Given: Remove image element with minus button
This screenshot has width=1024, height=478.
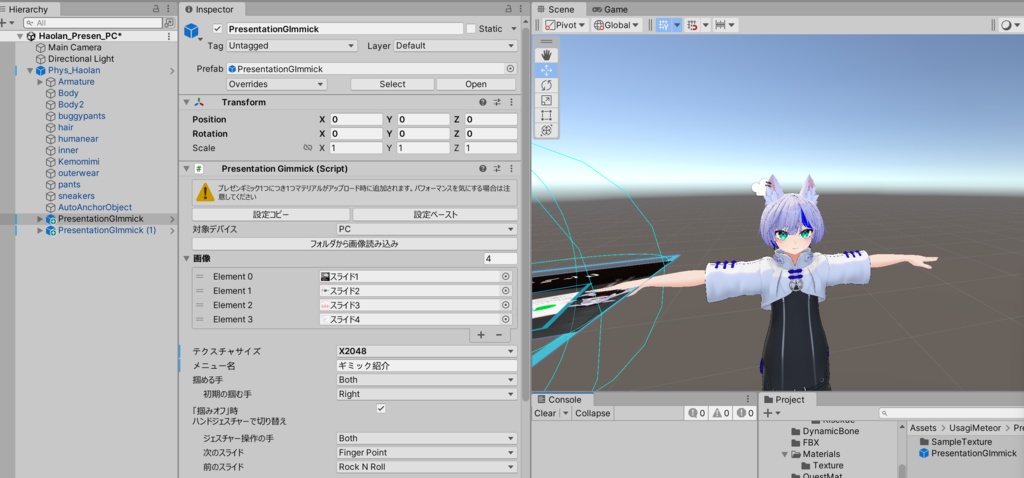Looking at the screenshot, I should click(499, 335).
